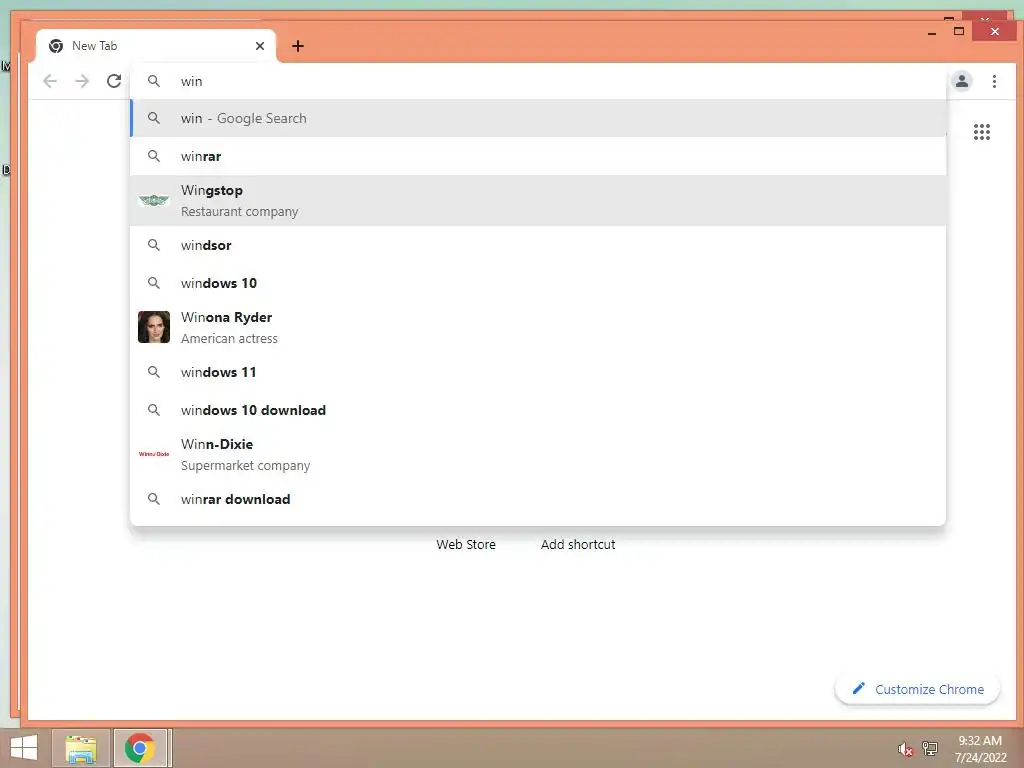Screen dimensions: 1024x768
Task: Click search icon beside 'windsor'
Action: coord(153,245)
